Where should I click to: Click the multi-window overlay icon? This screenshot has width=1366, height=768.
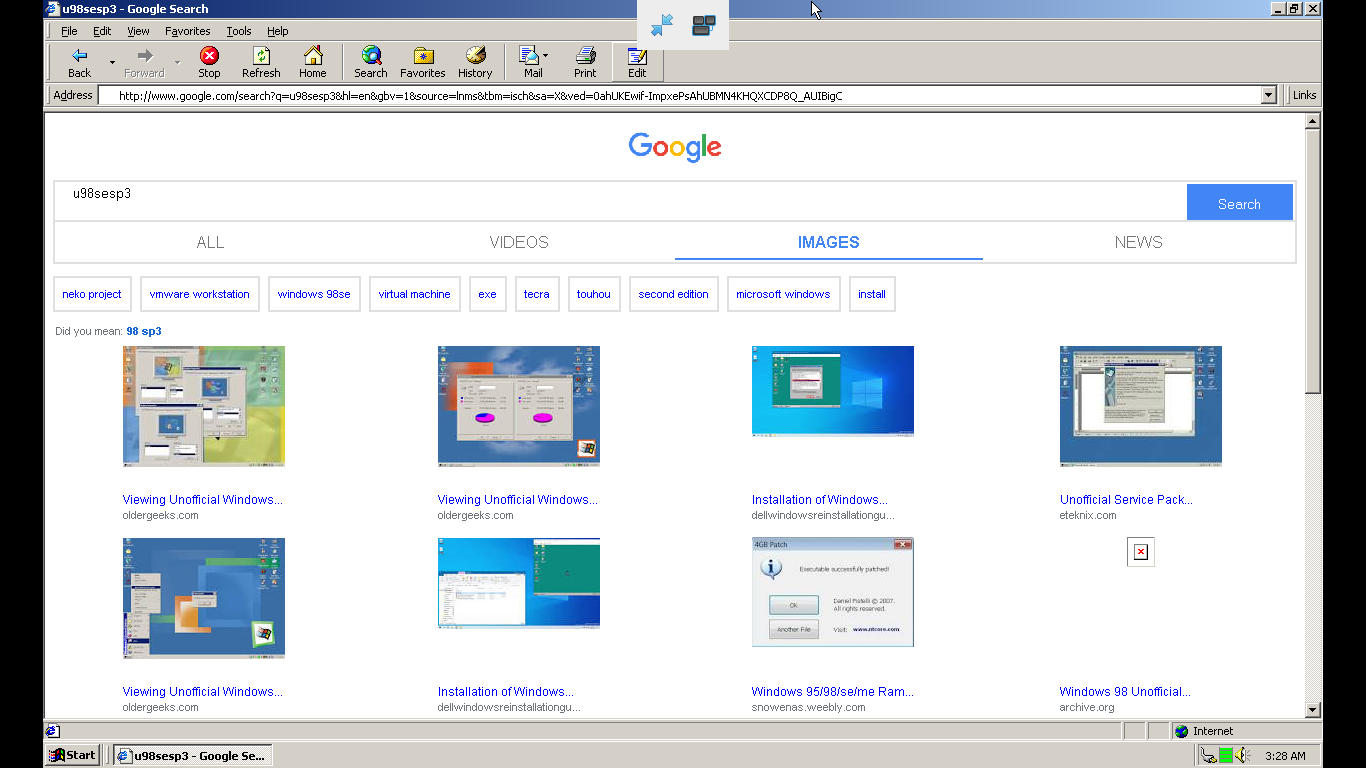[x=704, y=25]
